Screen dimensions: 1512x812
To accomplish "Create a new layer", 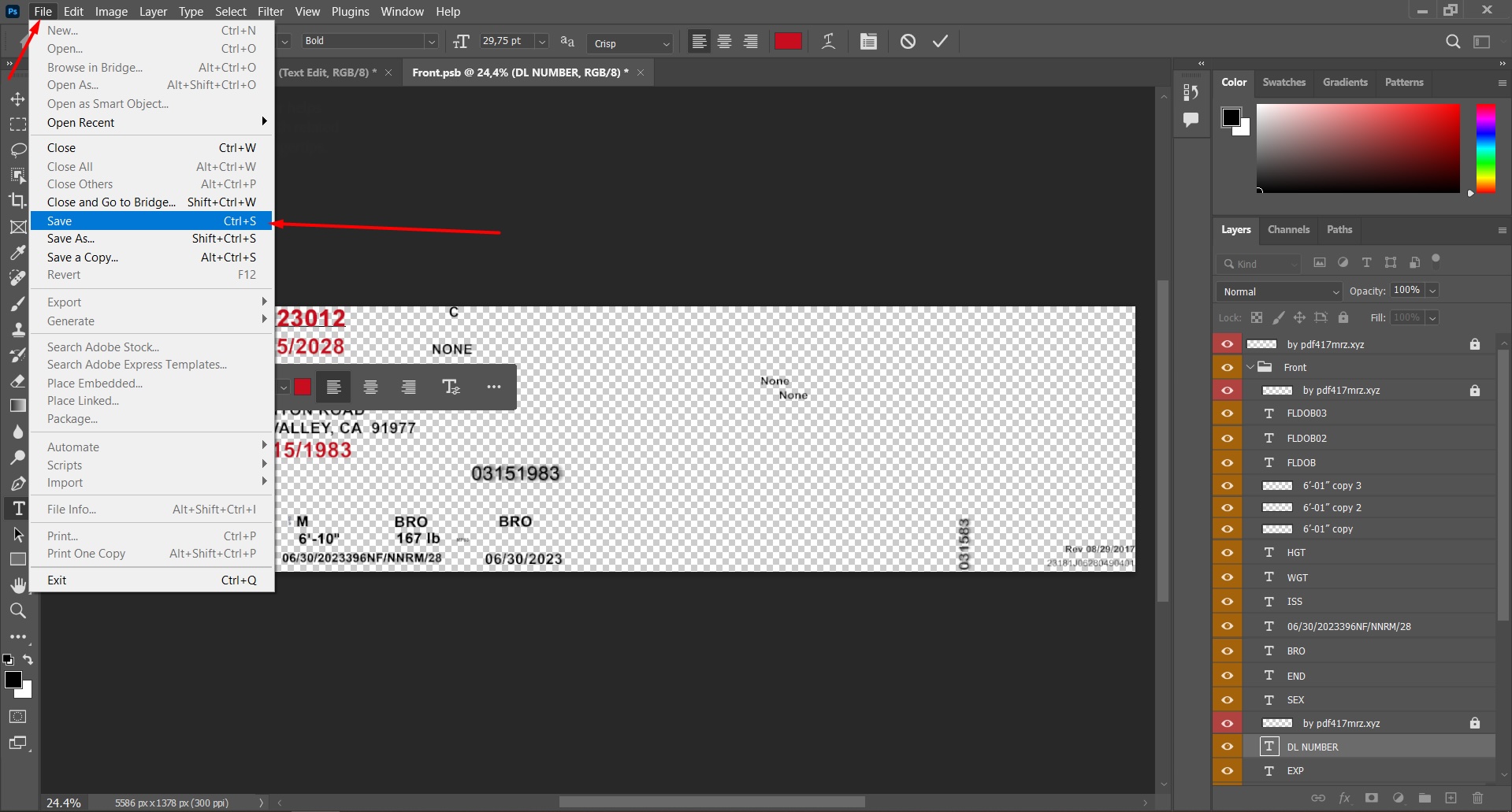I will 1452,798.
